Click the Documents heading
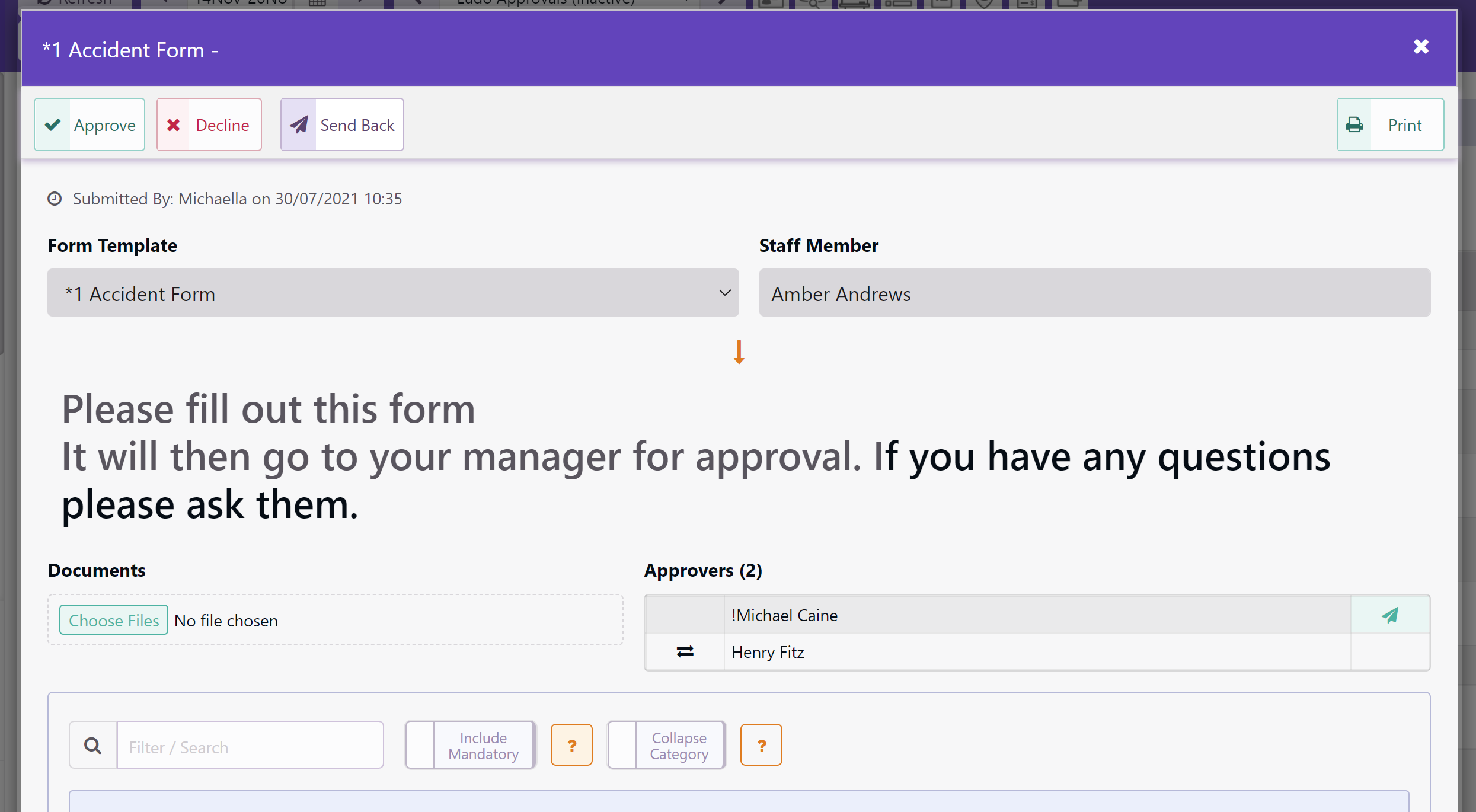This screenshot has width=1476, height=812. click(x=97, y=570)
